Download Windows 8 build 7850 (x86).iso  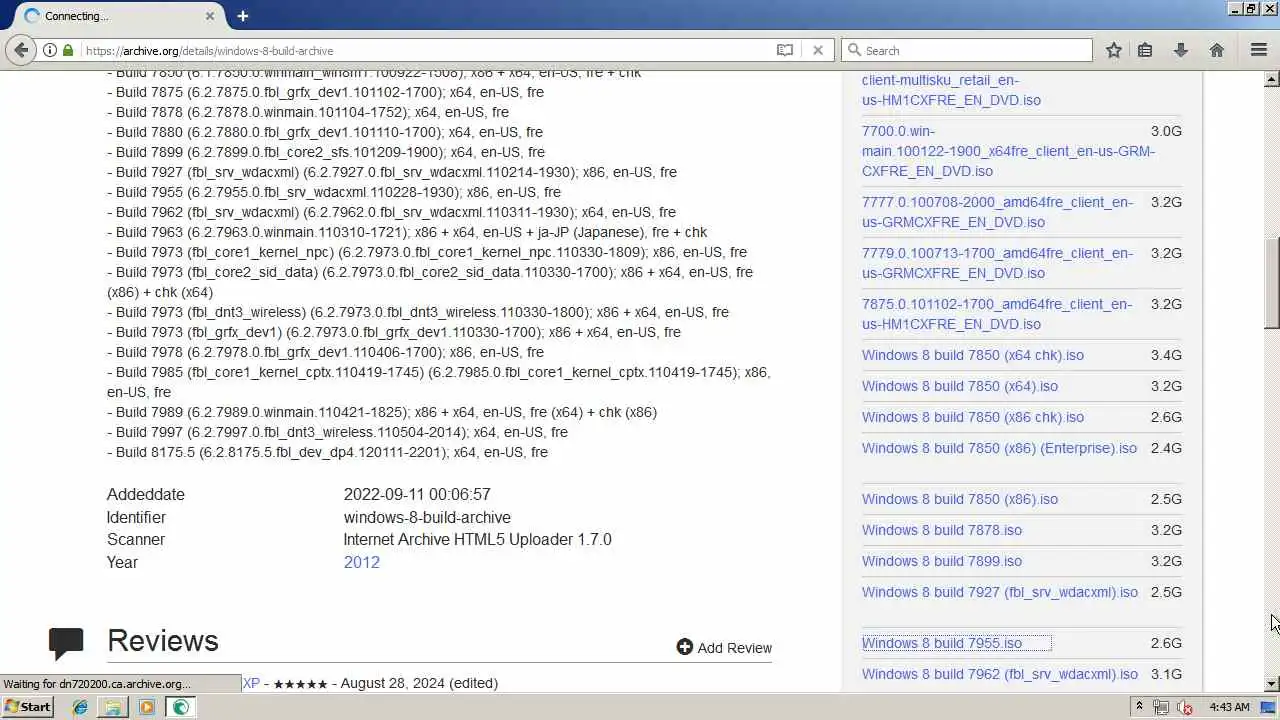coord(960,499)
